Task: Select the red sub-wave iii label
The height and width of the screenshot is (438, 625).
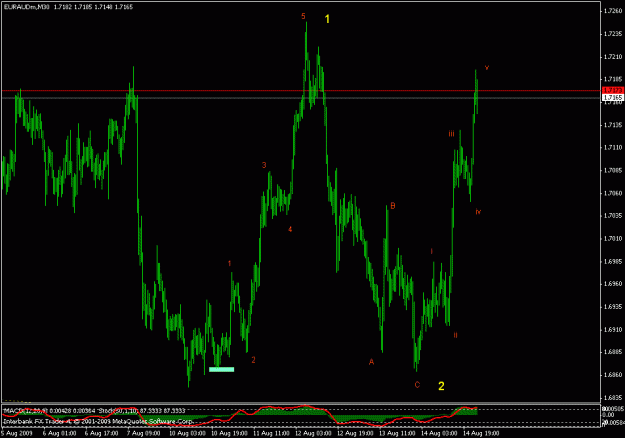Action: coord(451,134)
